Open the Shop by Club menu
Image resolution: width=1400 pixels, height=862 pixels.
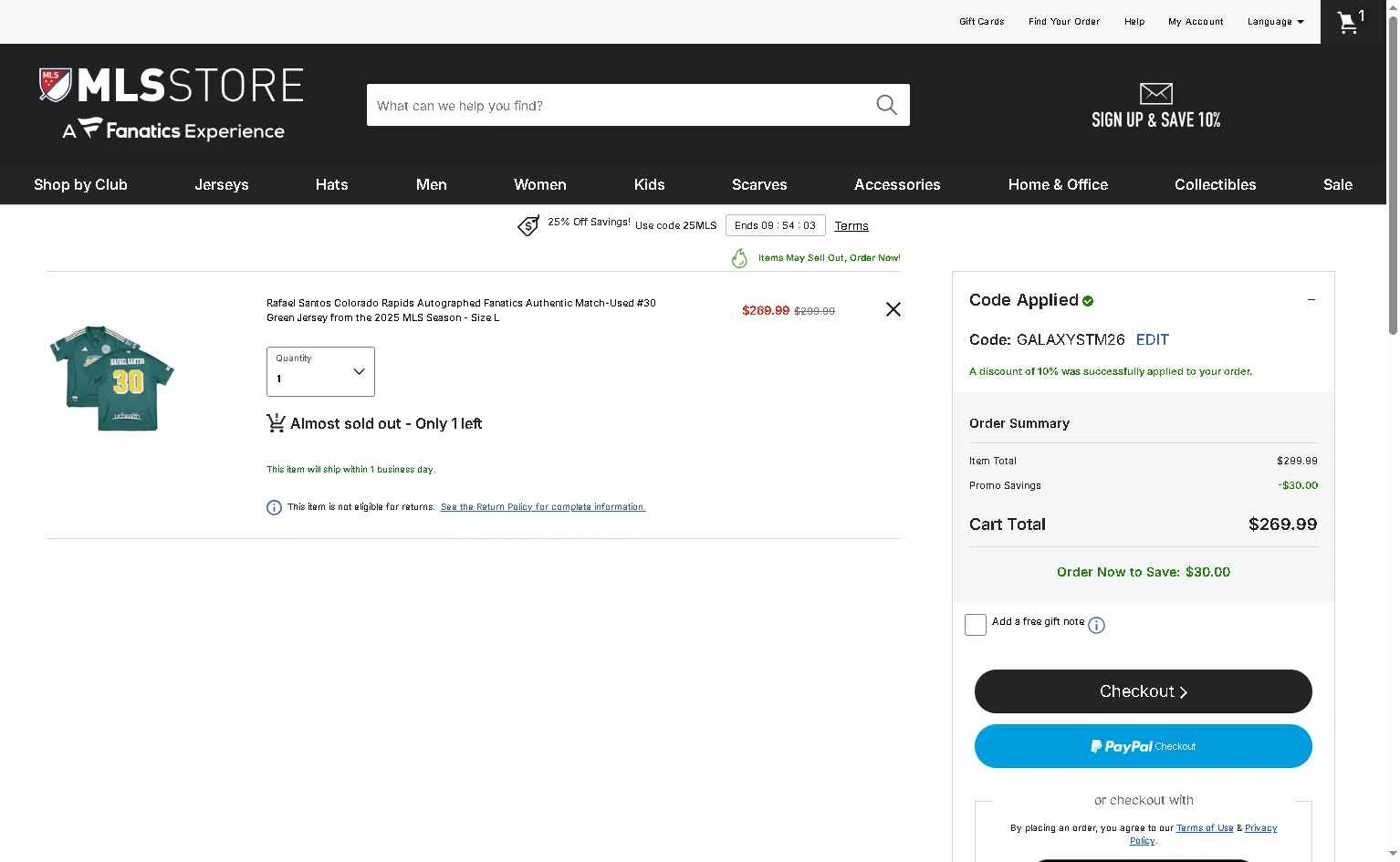[80, 184]
